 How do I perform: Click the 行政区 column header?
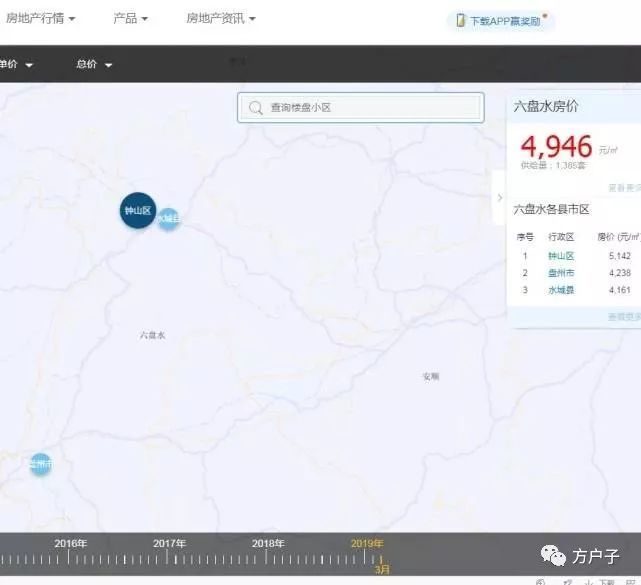[561, 237]
